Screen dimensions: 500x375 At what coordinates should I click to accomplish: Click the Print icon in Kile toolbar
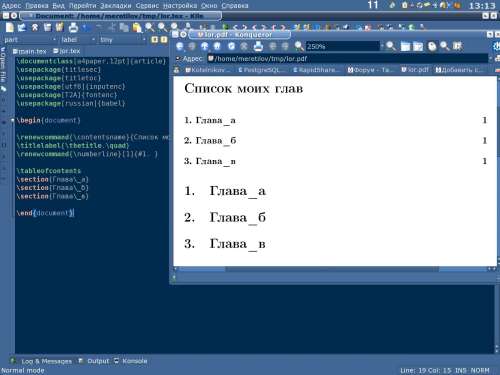pyautogui.click(x=73, y=27)
